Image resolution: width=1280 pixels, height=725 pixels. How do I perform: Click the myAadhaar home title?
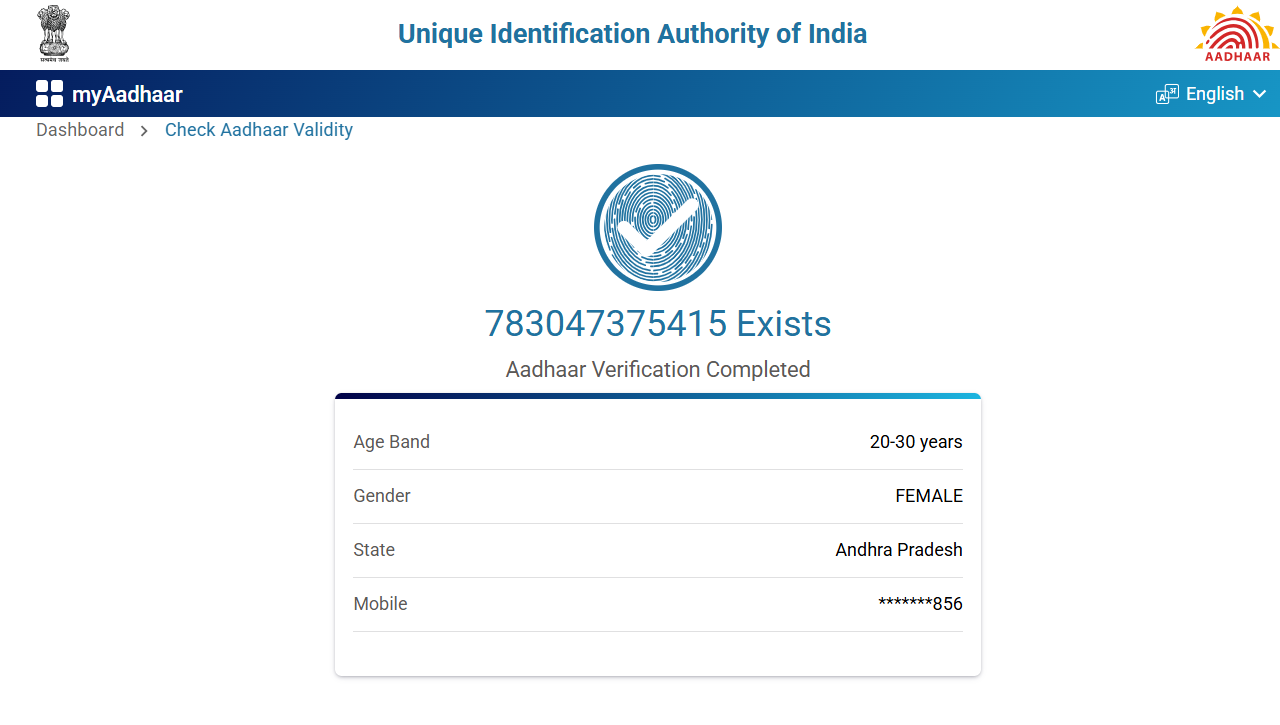pos(127,95)
